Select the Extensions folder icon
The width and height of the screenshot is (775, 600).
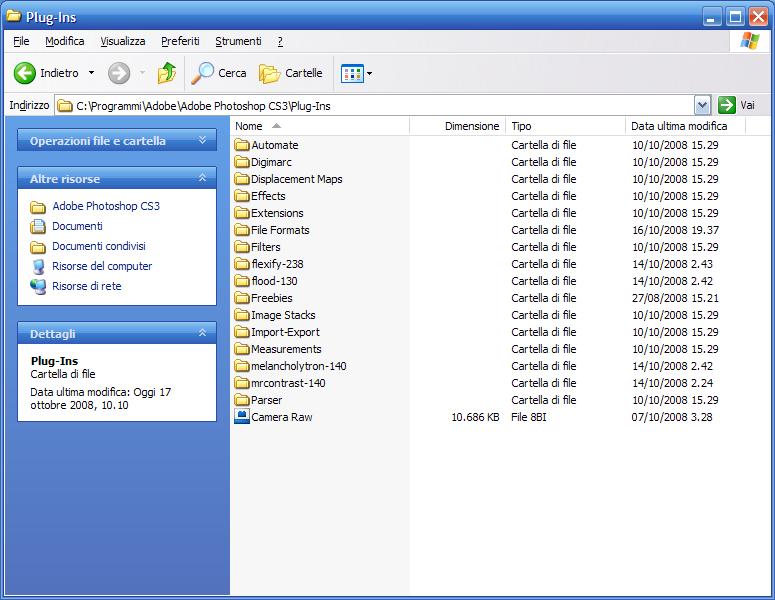(x=242, y=213)
